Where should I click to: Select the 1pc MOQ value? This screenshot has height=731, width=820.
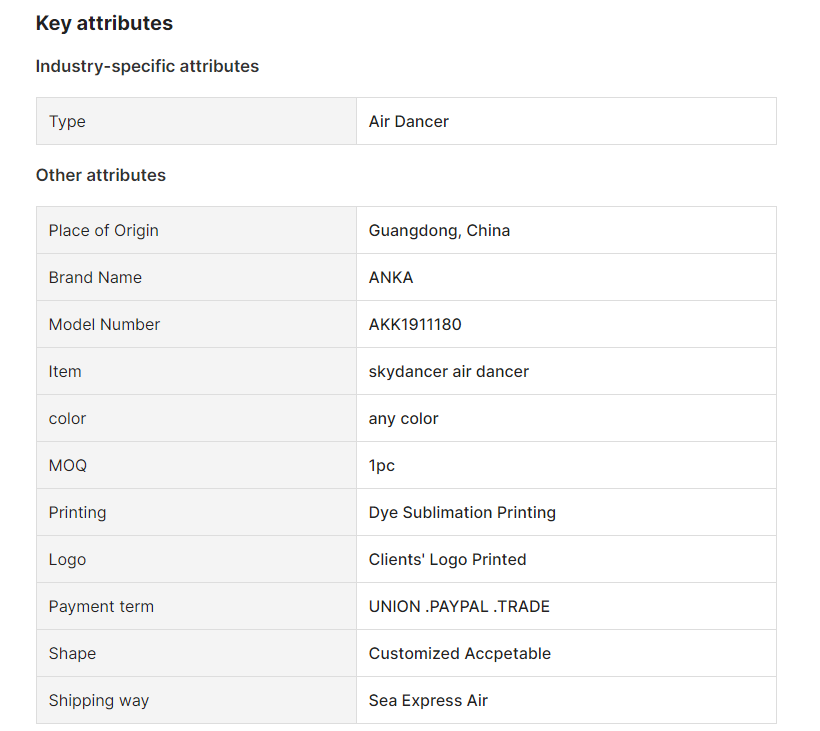pos(382,466)
